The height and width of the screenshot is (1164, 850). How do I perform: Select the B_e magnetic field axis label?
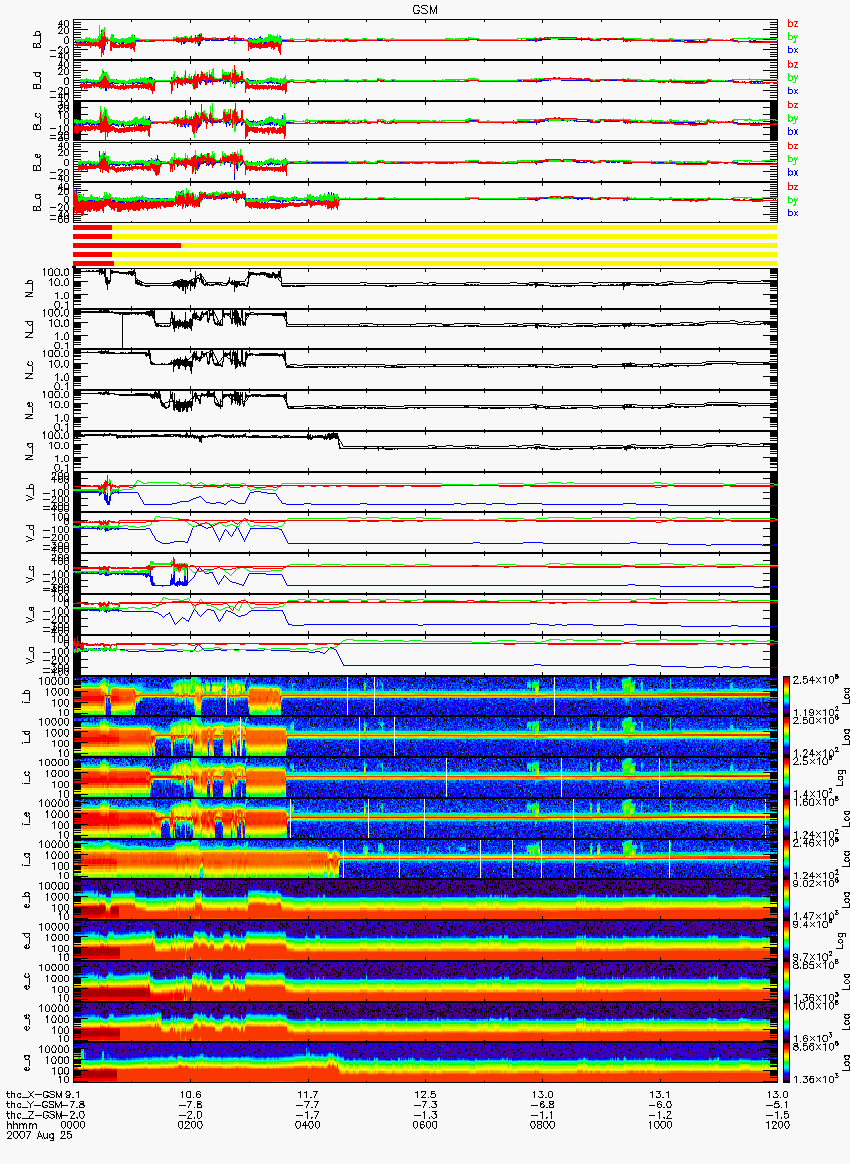pyautogui.click(x=37, y=163)
